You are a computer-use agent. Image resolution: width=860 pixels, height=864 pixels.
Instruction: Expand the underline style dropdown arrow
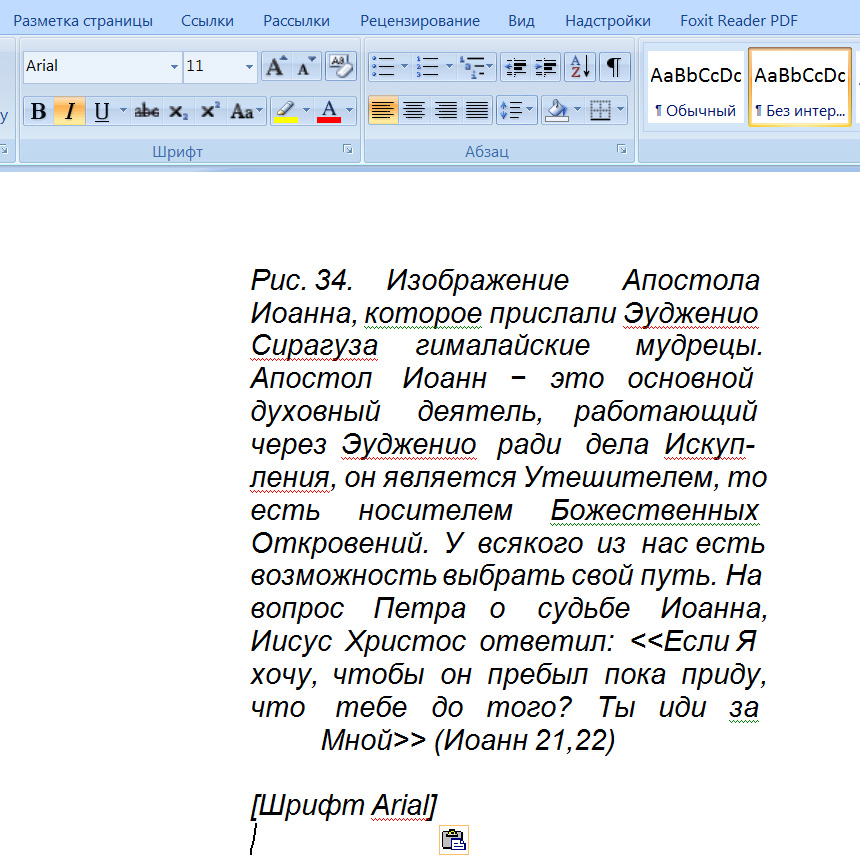[123, 111]
